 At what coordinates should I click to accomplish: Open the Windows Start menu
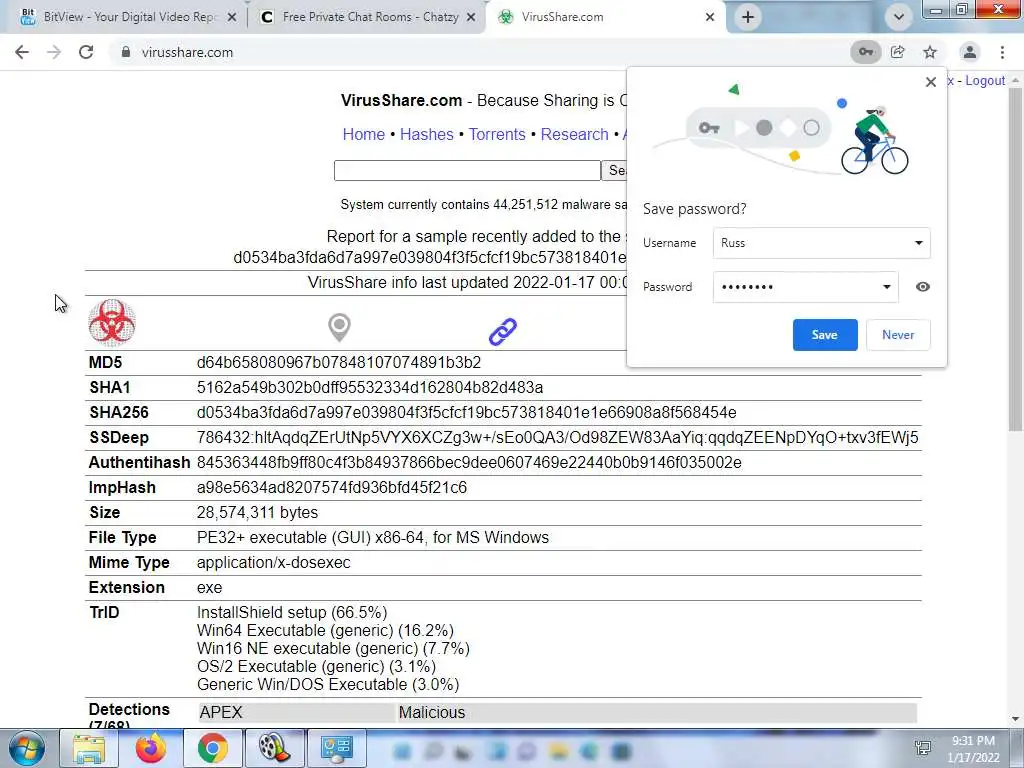click(26, 748)
